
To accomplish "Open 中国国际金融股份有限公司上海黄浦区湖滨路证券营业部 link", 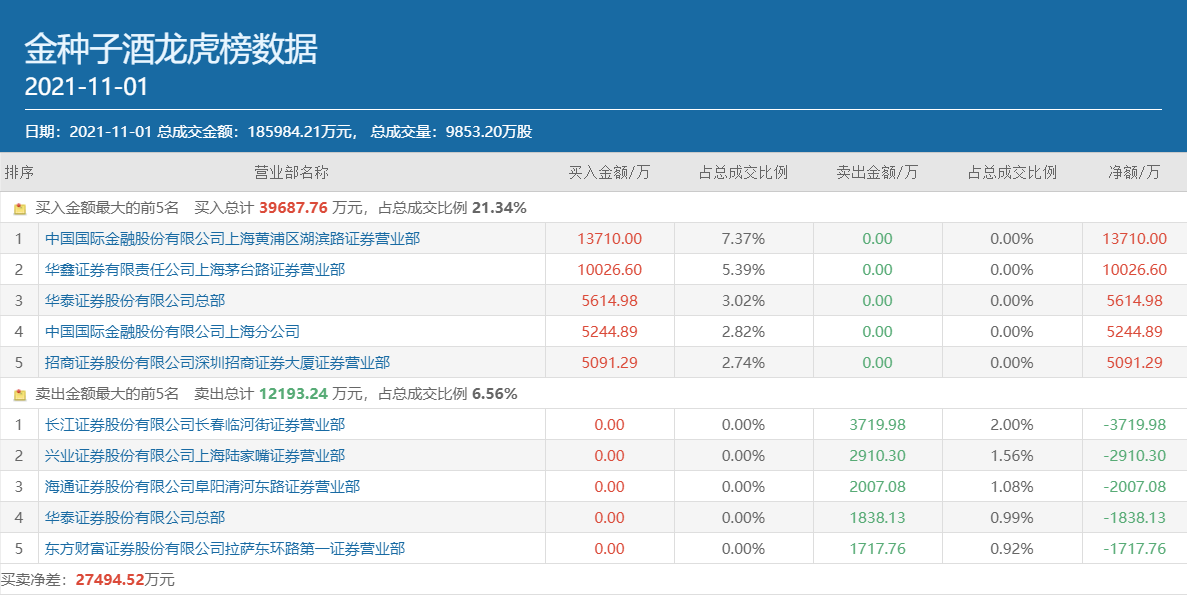I will 232,239.
